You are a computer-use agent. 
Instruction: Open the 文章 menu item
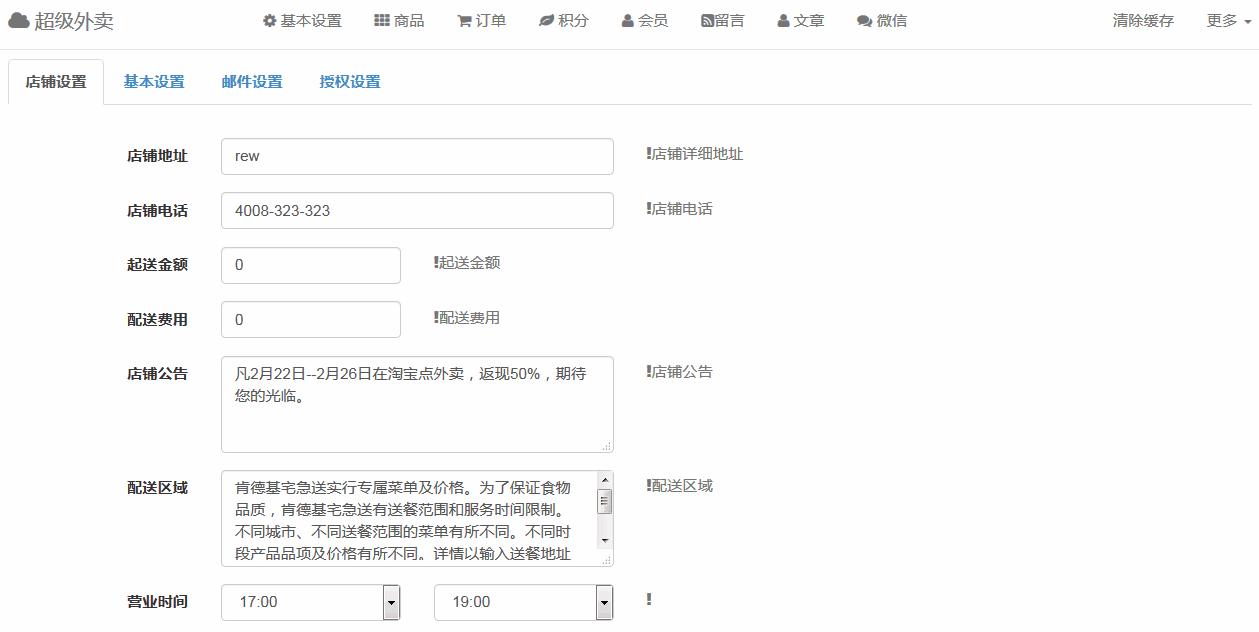click(801, 21)
